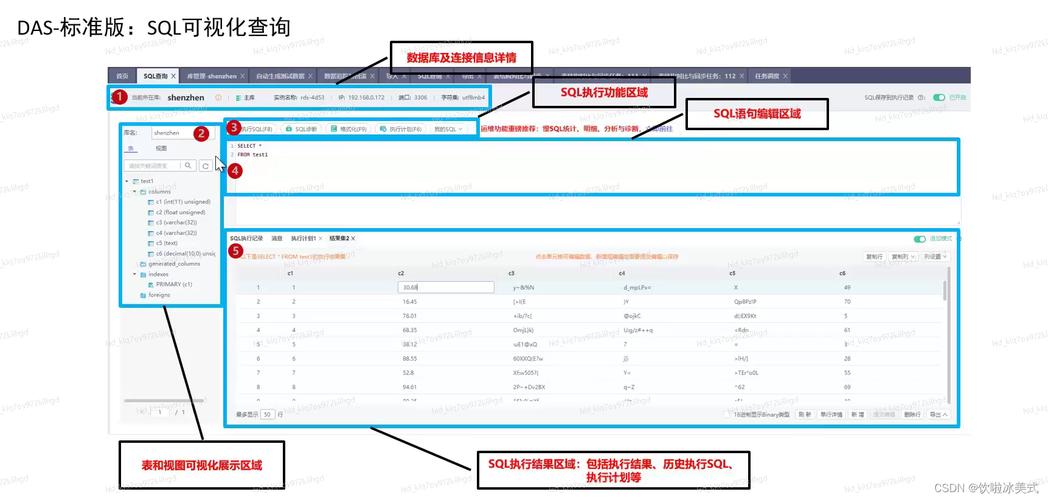Click the table search input field

click(152, 165)
